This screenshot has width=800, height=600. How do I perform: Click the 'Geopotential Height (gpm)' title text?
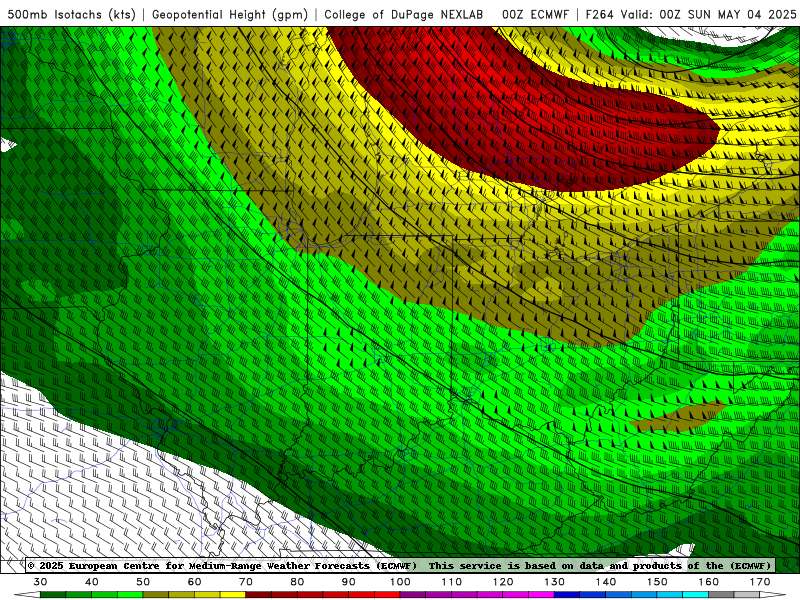tap(230, 14)
